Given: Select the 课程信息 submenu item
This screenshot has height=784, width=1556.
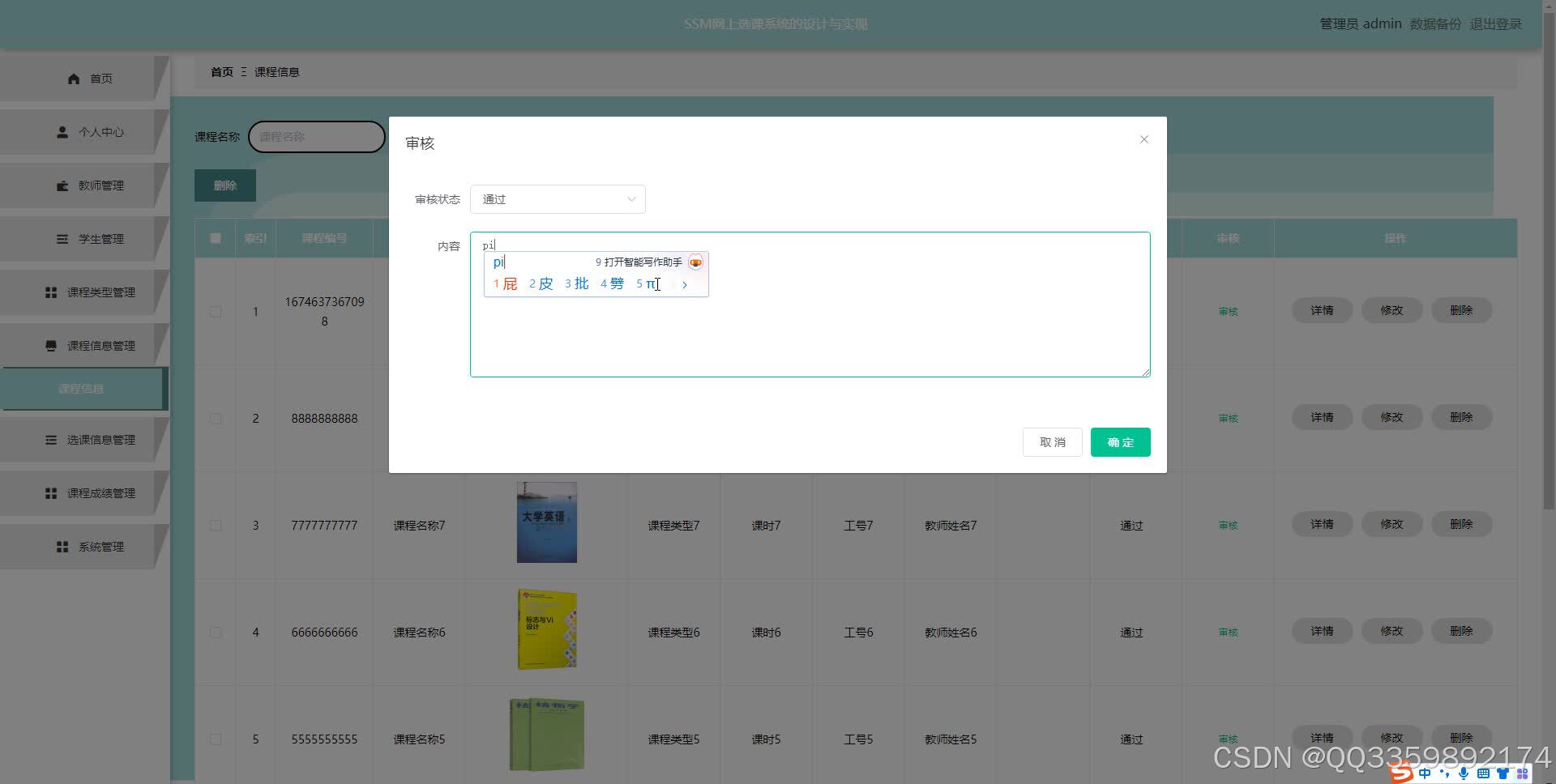Looking at the screenshot, I should point(83,389).
